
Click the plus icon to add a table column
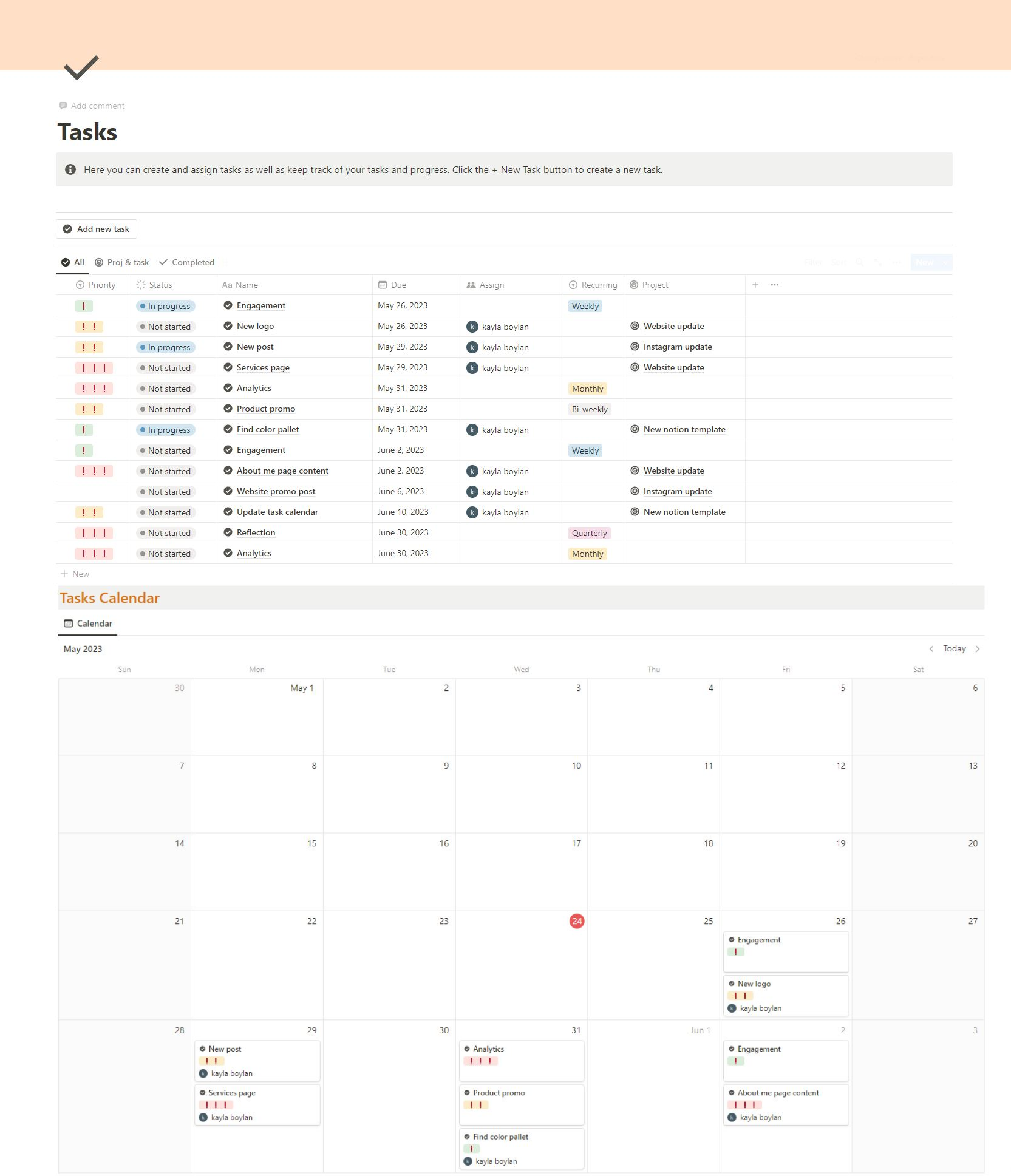(x=755, y=285)
